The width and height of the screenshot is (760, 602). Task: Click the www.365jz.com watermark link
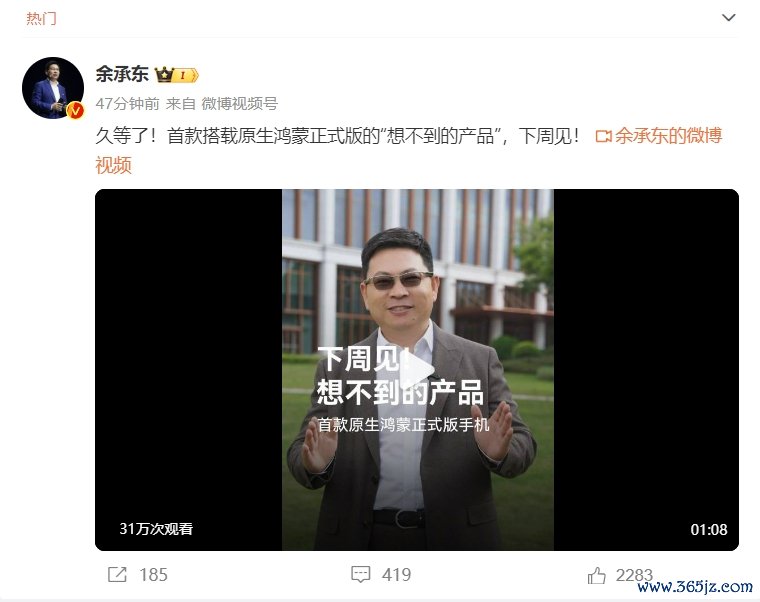695,587
